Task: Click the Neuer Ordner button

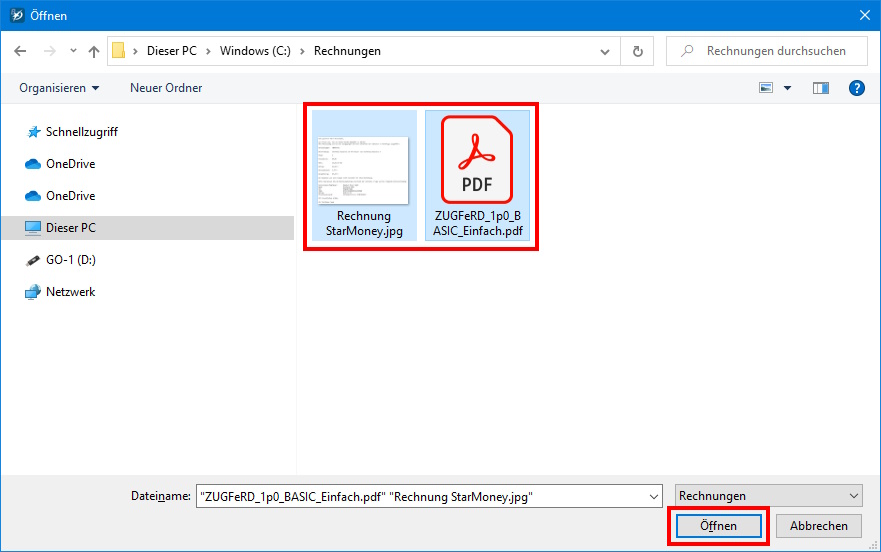Action: tap(166, 88)
